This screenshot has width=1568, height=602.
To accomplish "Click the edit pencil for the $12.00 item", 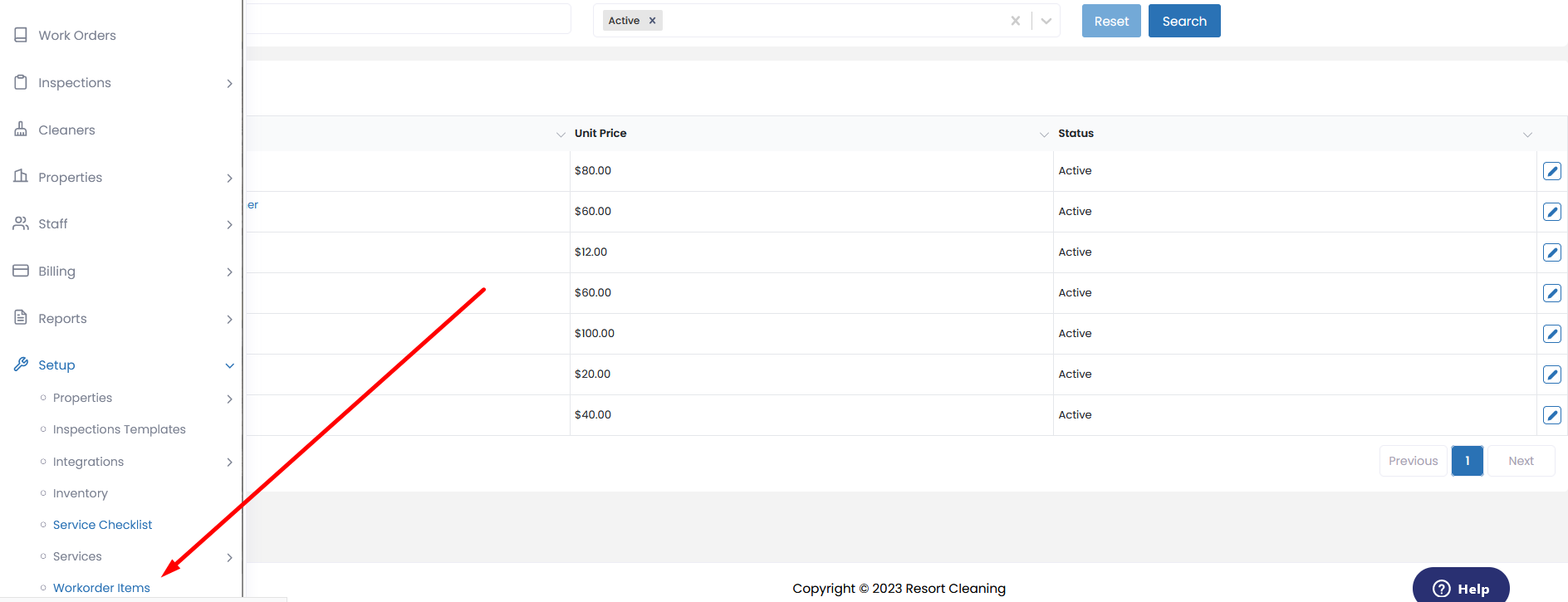I will pyautogui.click(x=1551, y=252).
